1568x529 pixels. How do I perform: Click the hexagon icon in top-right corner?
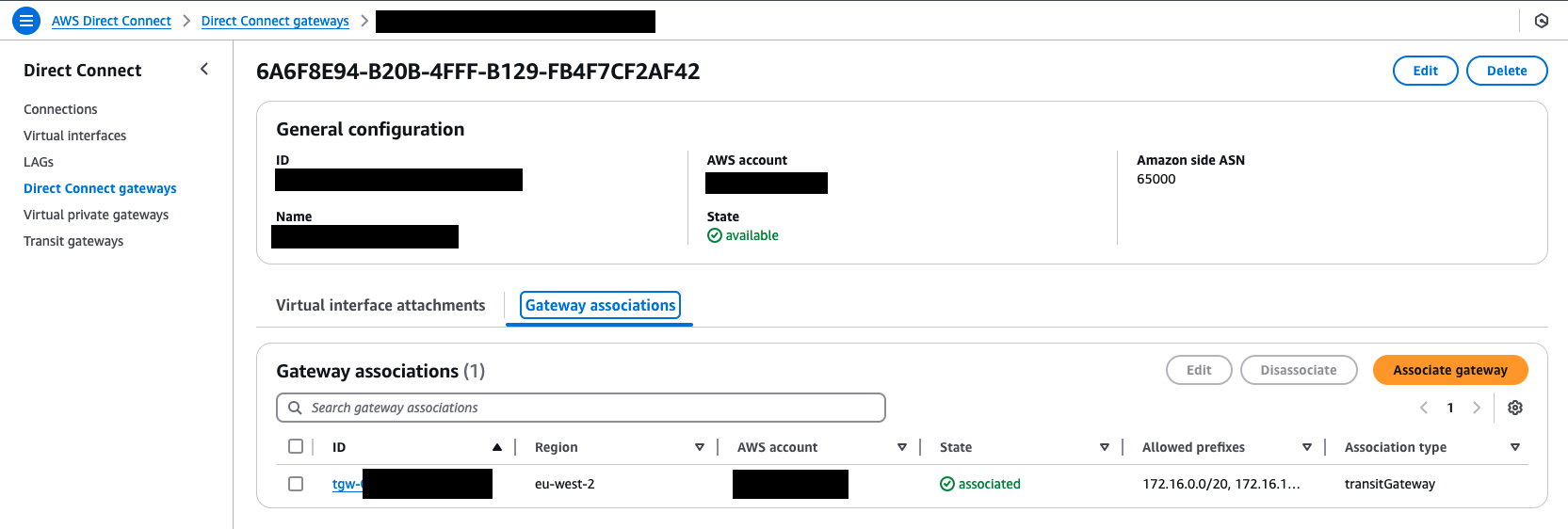tap(1542, 21)
